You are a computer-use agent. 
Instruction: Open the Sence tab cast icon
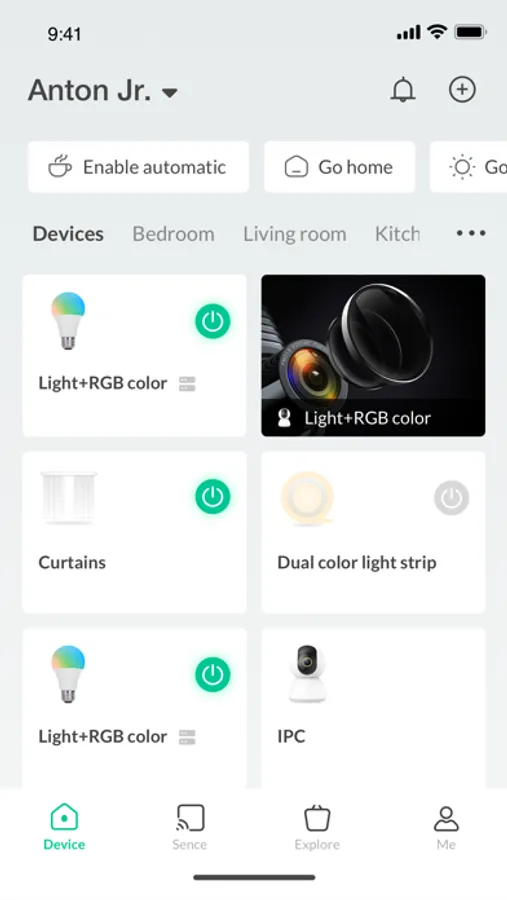190,817
